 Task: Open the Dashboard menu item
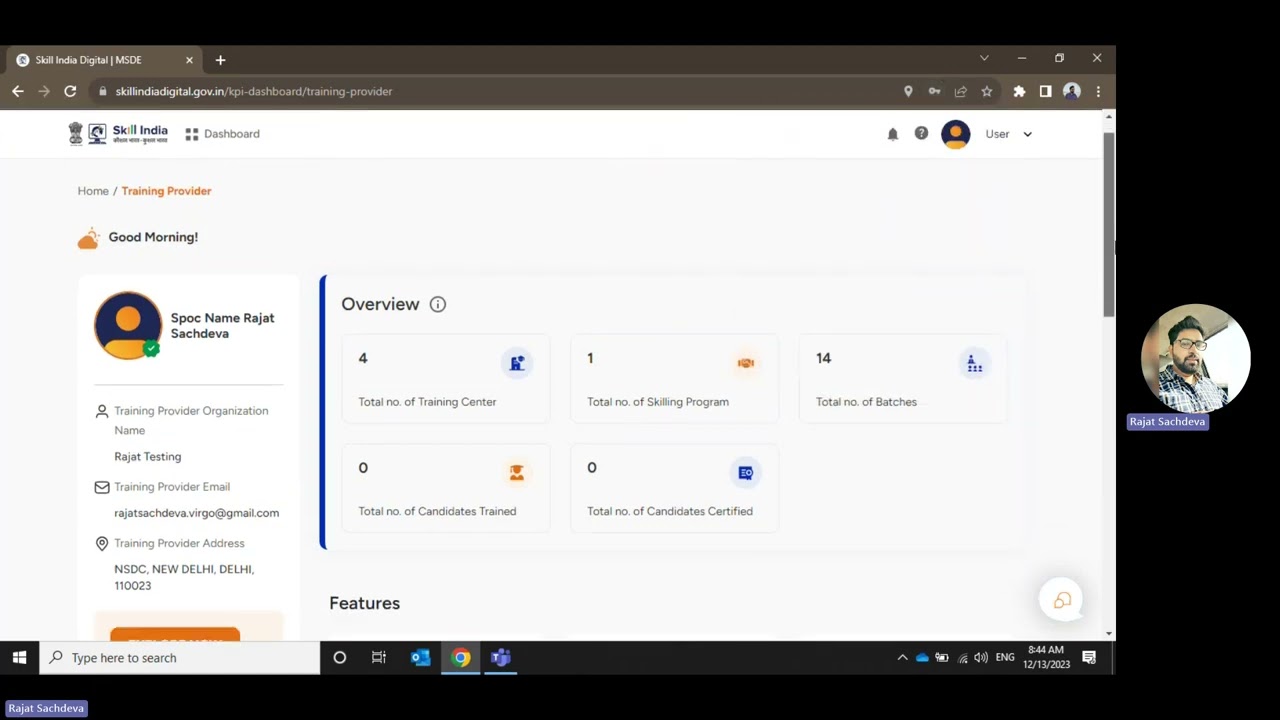click(x=222, y=134)
